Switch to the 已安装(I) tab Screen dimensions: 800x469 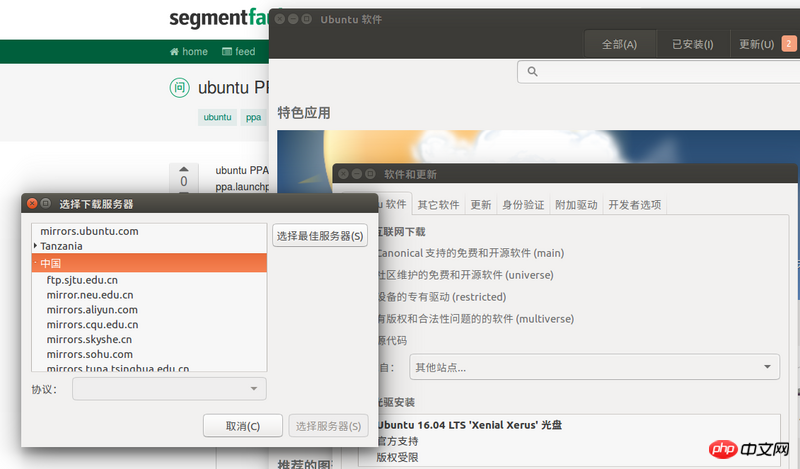pyautogui.click(x=692, y=44)
